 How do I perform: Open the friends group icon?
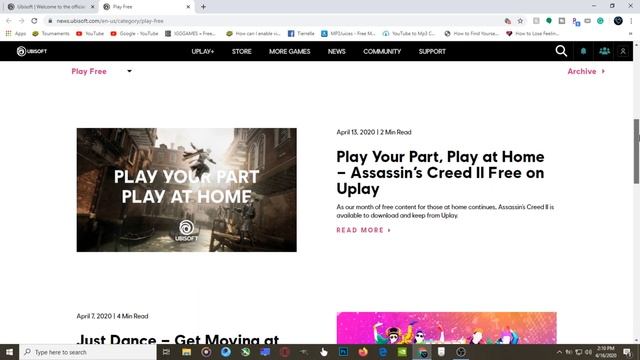[604, 51]
